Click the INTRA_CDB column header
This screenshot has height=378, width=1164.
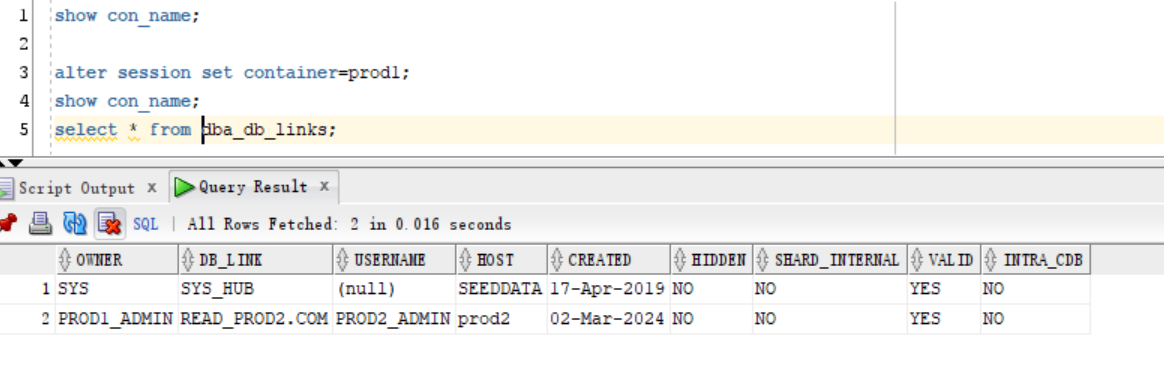[1036, 260]
